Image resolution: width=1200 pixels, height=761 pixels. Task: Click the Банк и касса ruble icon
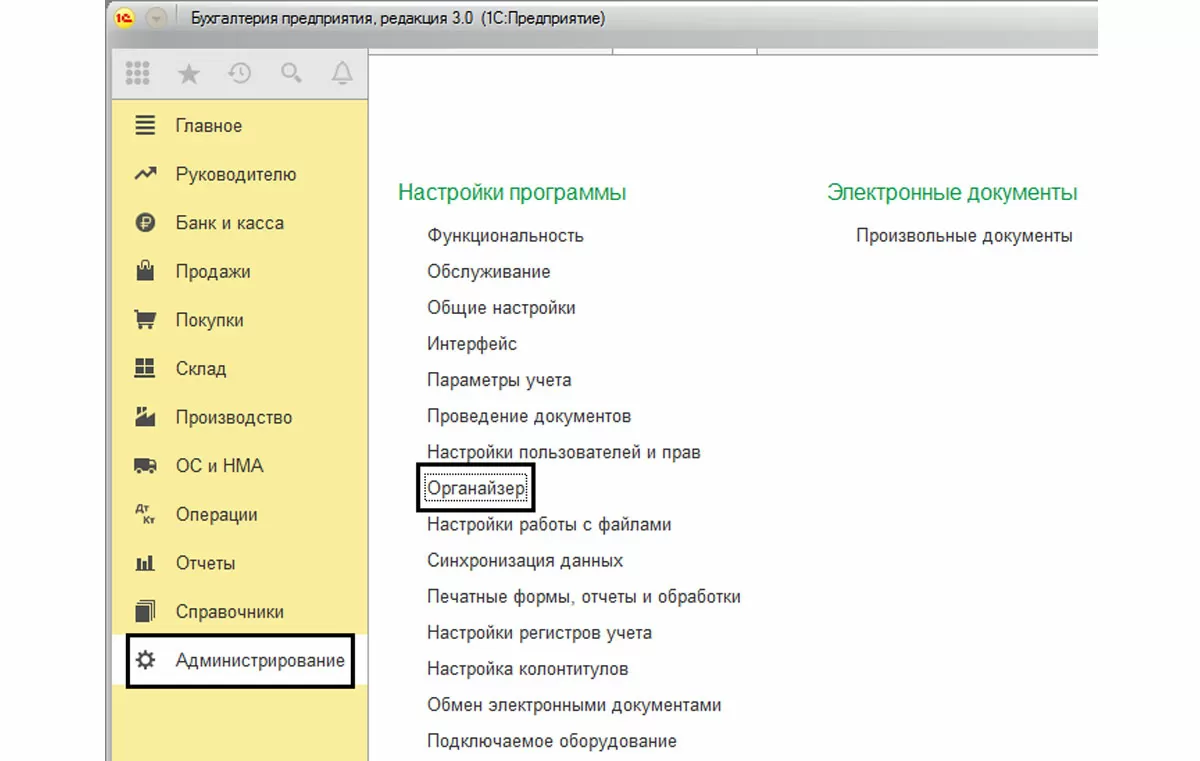point(145,223)
